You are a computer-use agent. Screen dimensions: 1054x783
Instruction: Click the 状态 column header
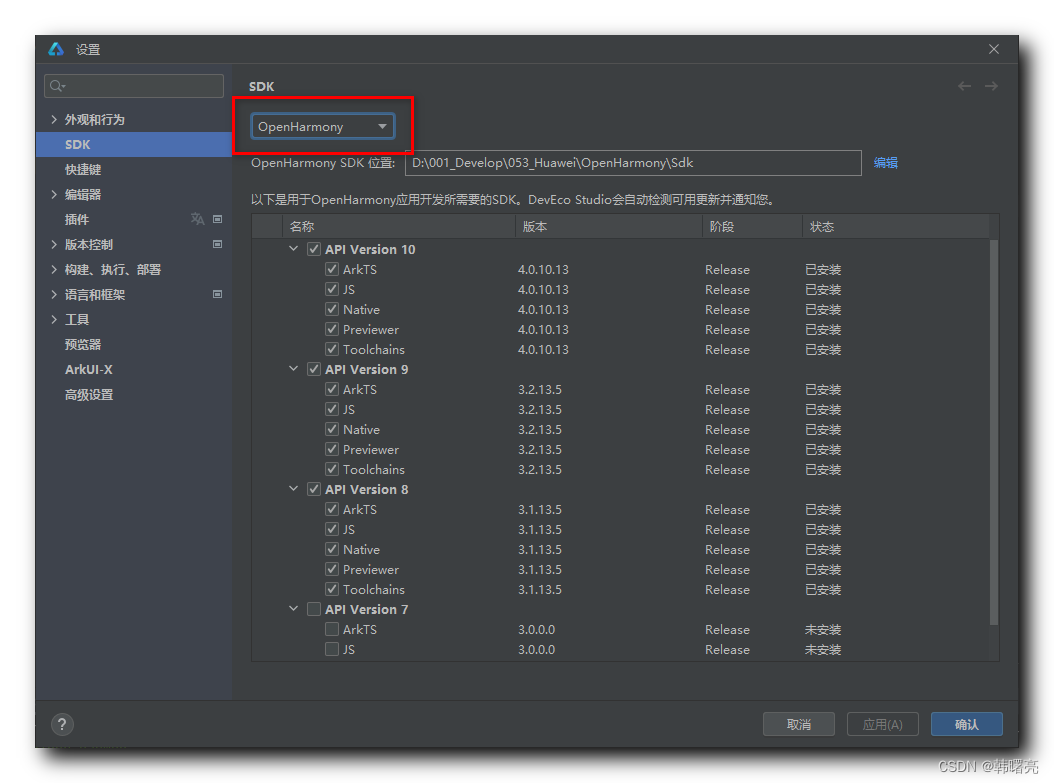(x=896, y=226)
